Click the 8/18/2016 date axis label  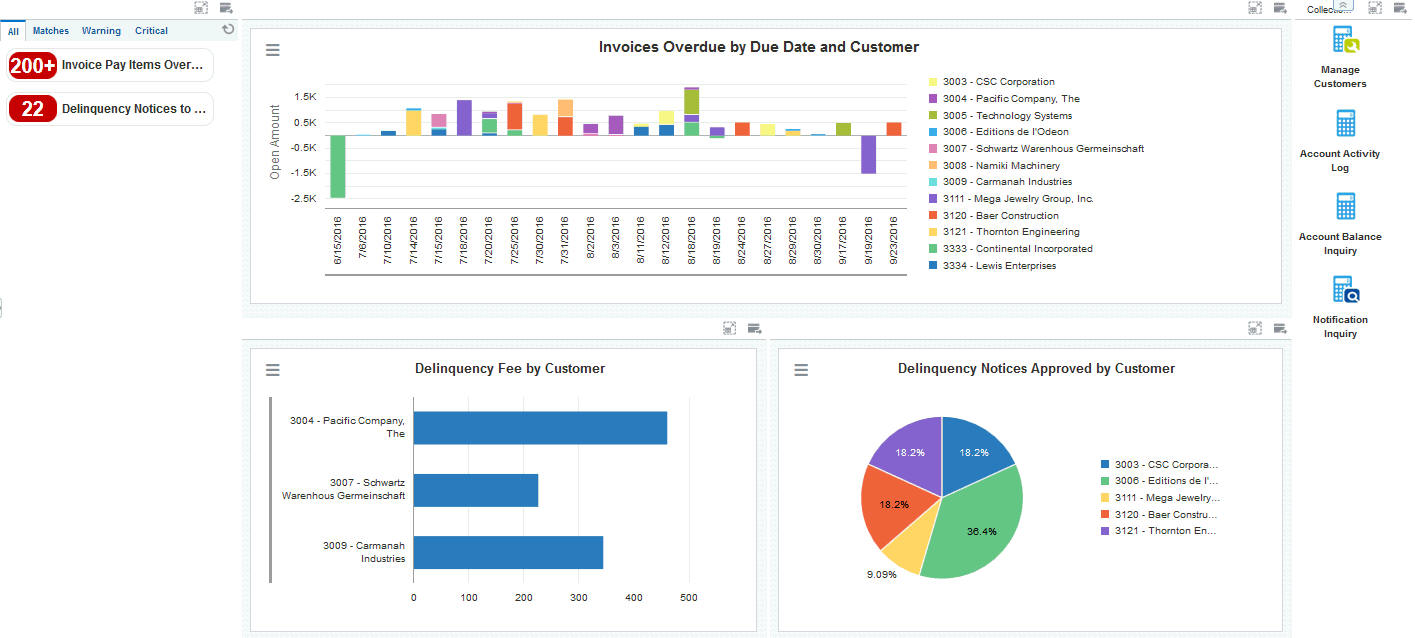tap(692, 241)
